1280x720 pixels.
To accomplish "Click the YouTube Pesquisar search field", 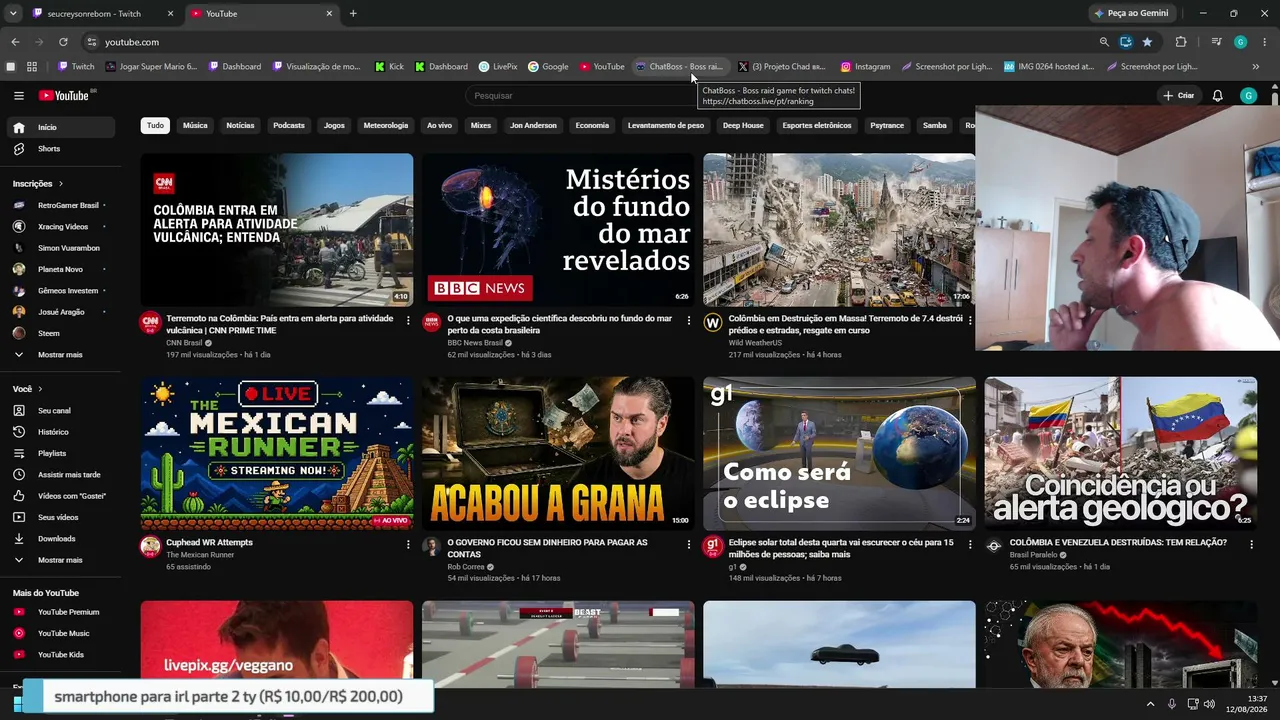I will pyautogui.click(x=580, y=95).
